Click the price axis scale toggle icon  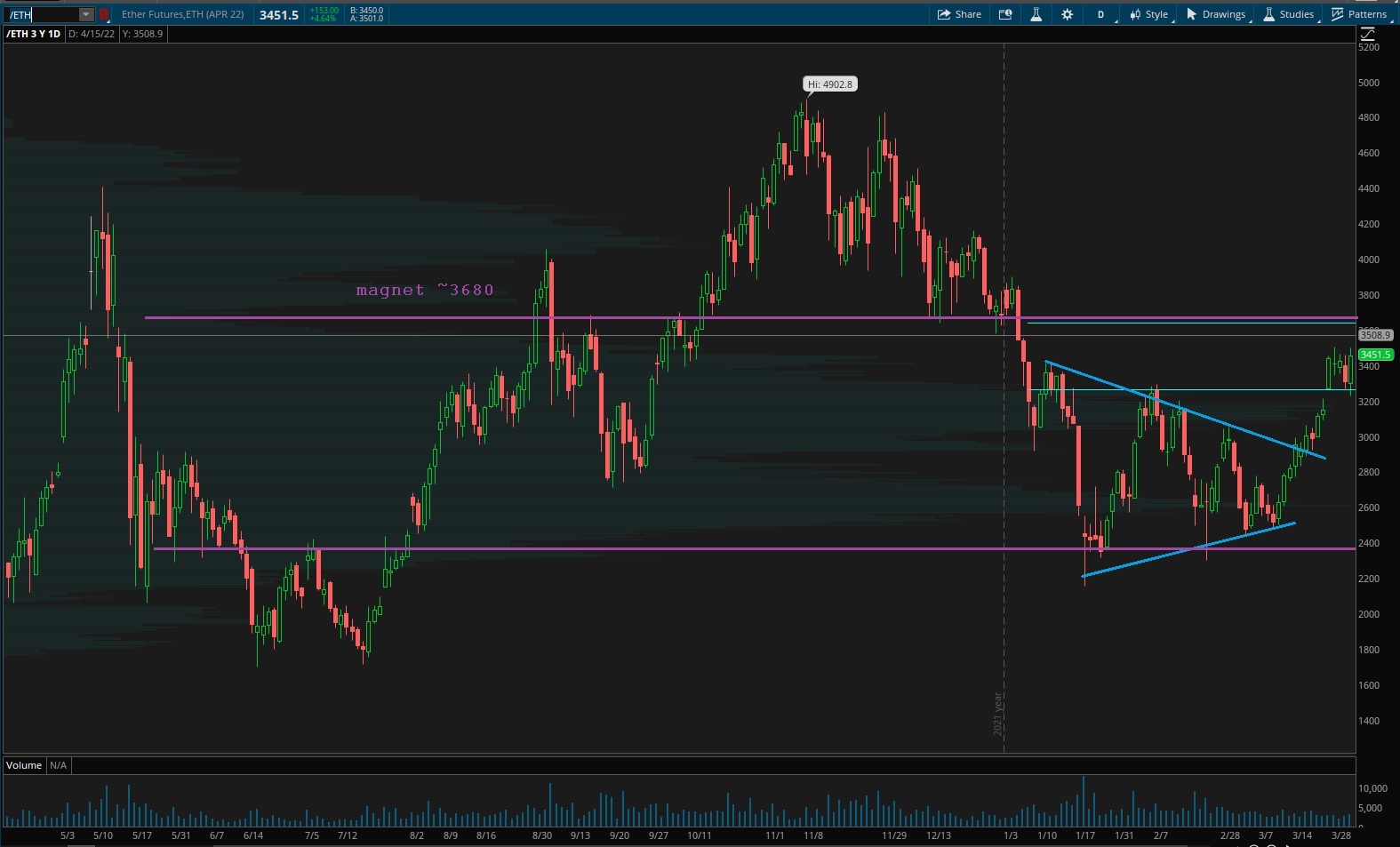point(1367,34)
